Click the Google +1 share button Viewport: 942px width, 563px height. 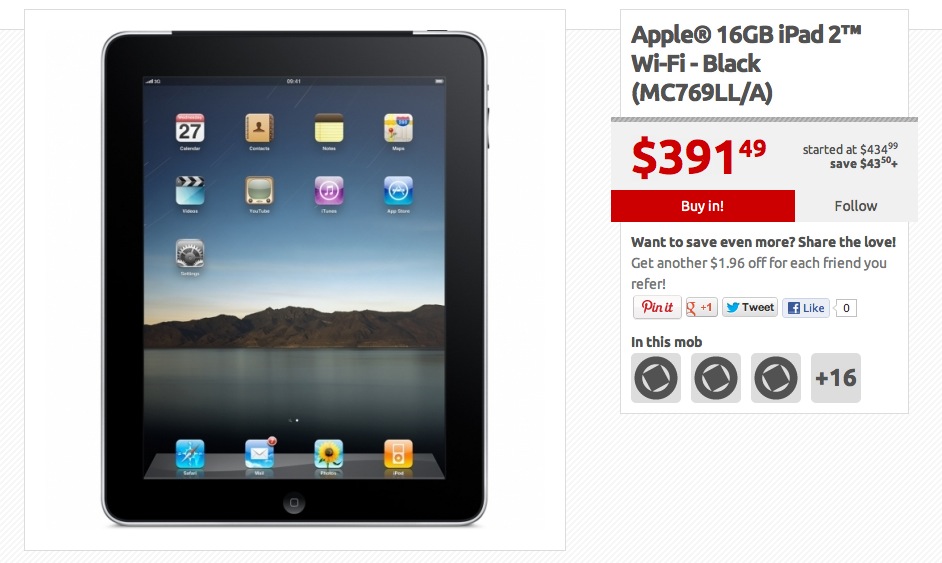(702, 308)
